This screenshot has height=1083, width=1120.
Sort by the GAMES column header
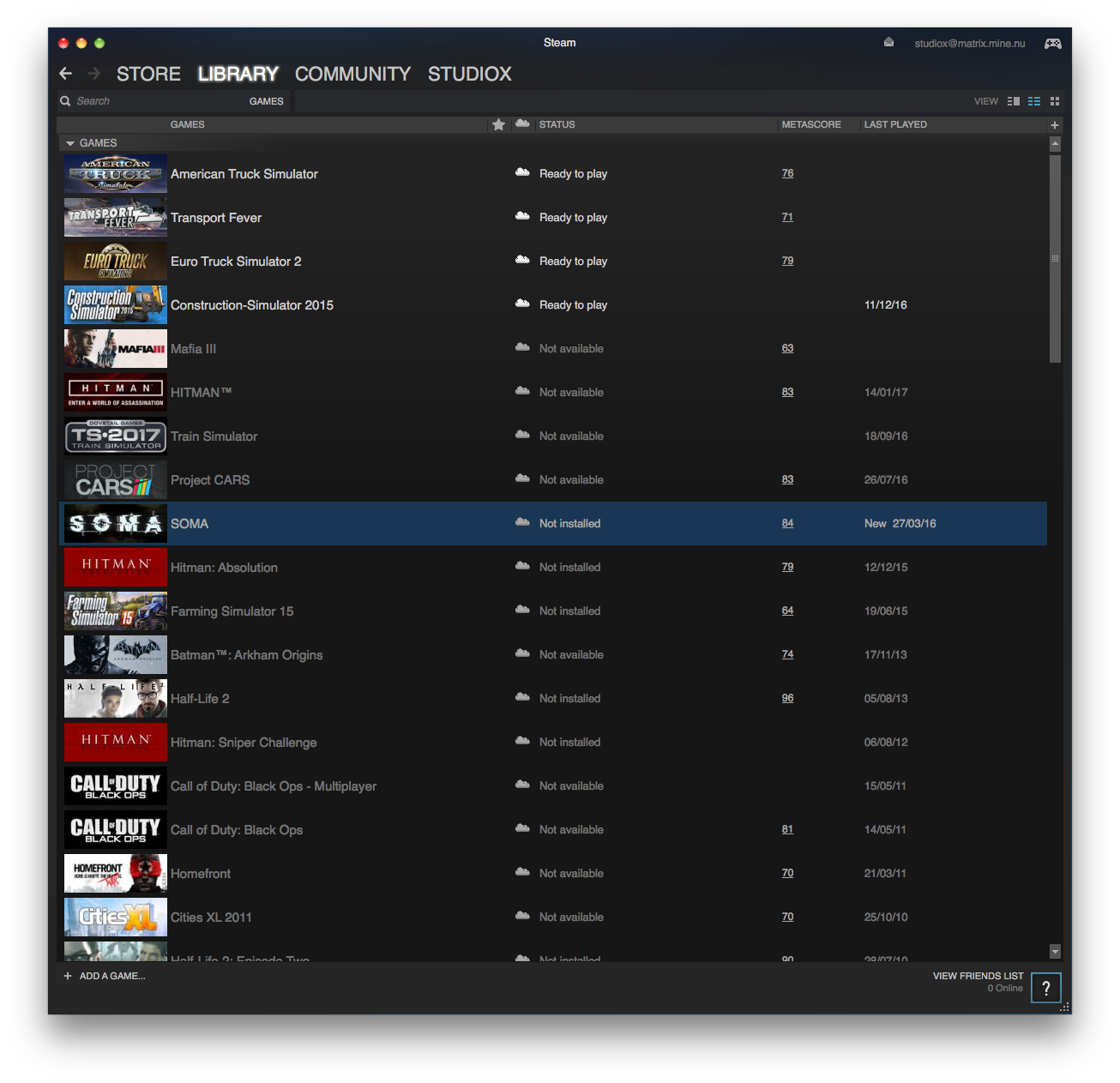click(187, 124)
